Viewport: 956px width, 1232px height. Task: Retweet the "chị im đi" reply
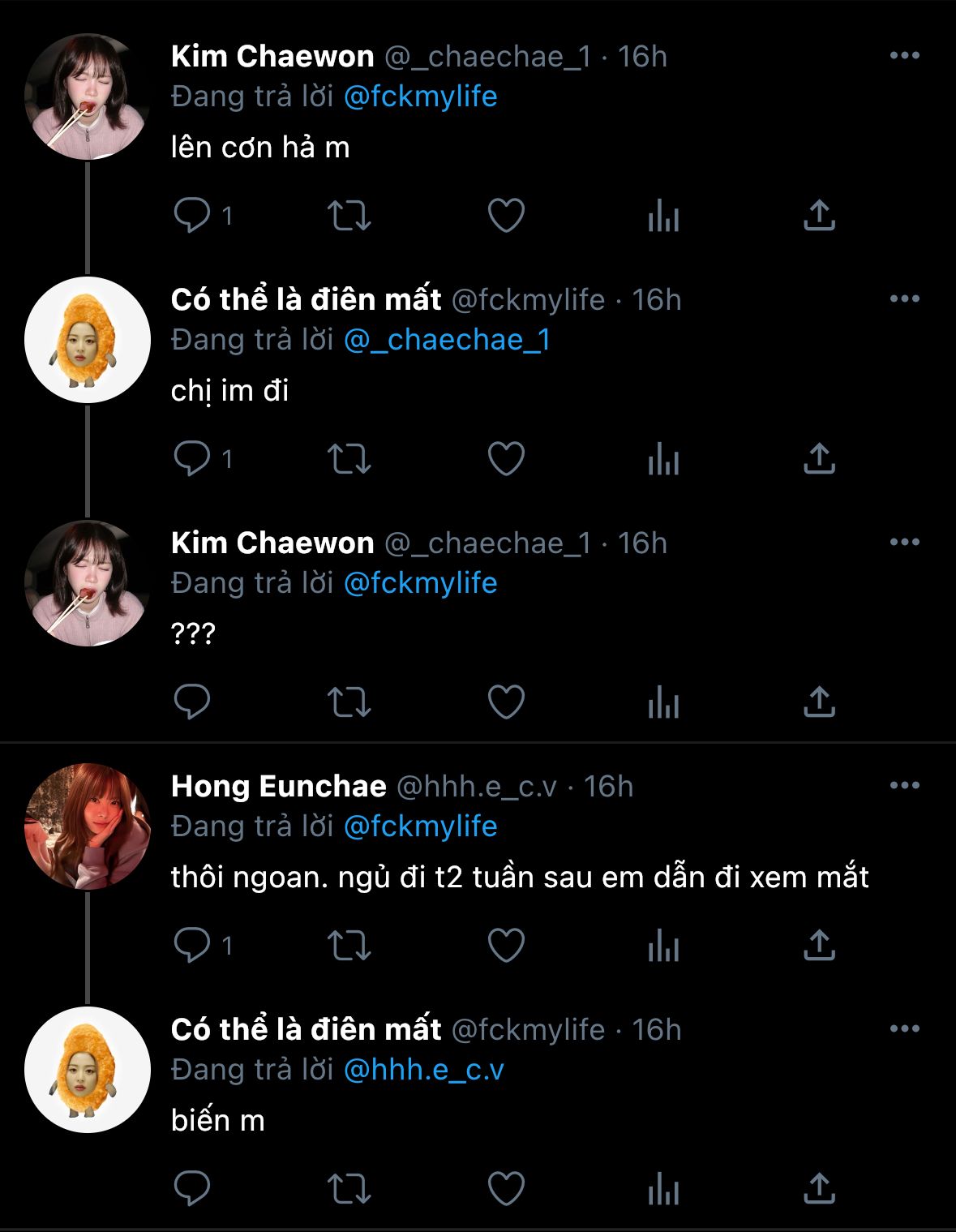[349, 459]
